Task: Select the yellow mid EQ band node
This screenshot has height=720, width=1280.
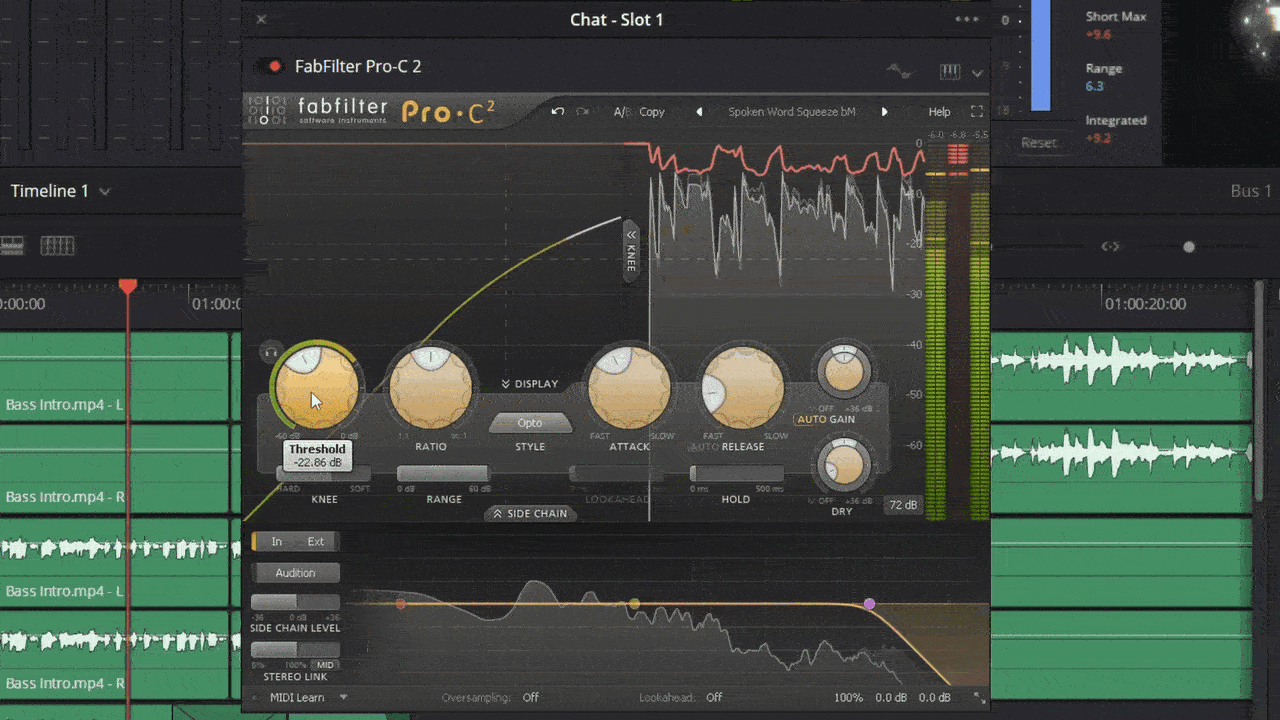Action: pyautogui.click(x=634, y=604)
